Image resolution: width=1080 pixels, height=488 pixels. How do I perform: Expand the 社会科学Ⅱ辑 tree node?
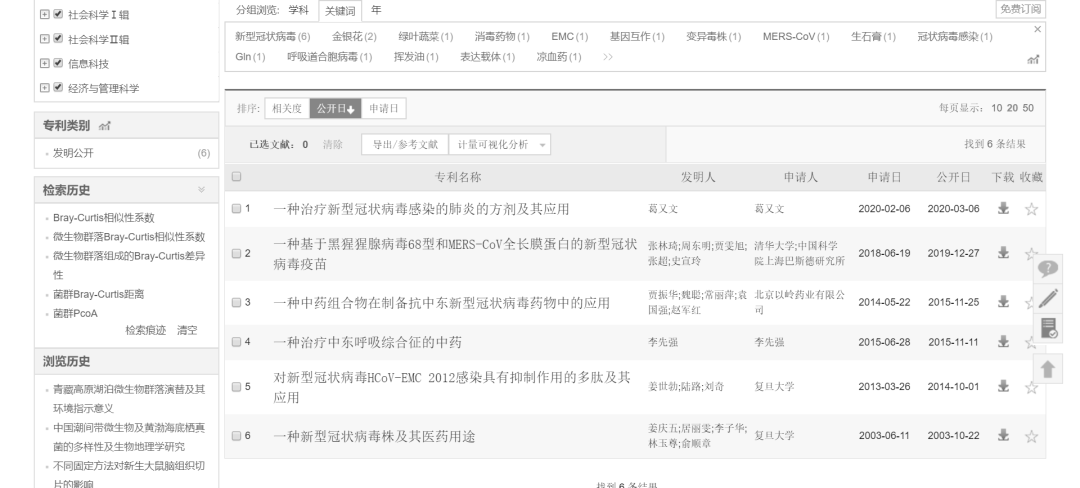(x=45, y=39)
